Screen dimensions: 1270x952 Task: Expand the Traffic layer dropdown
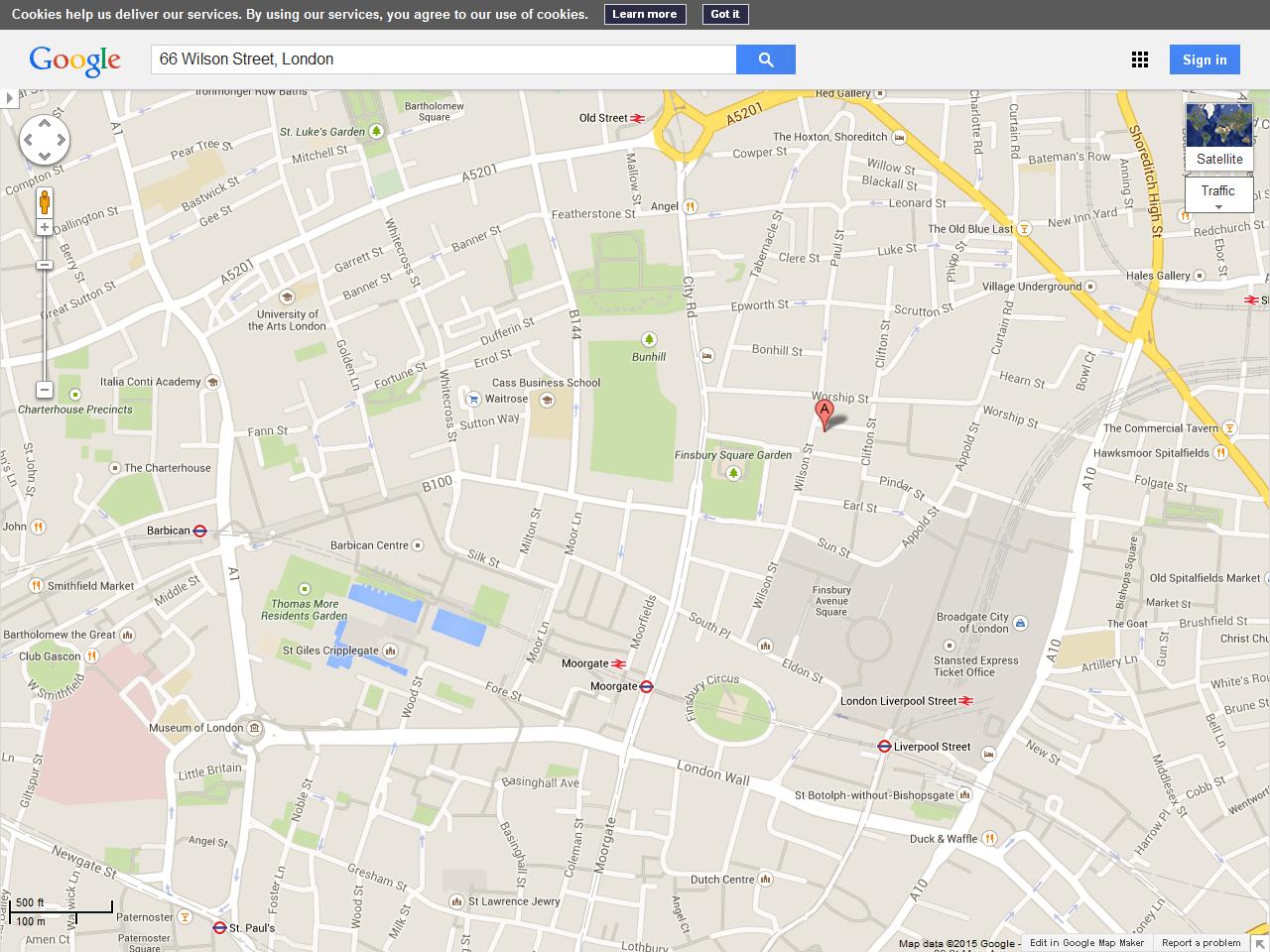click(x=1218, y=194)
